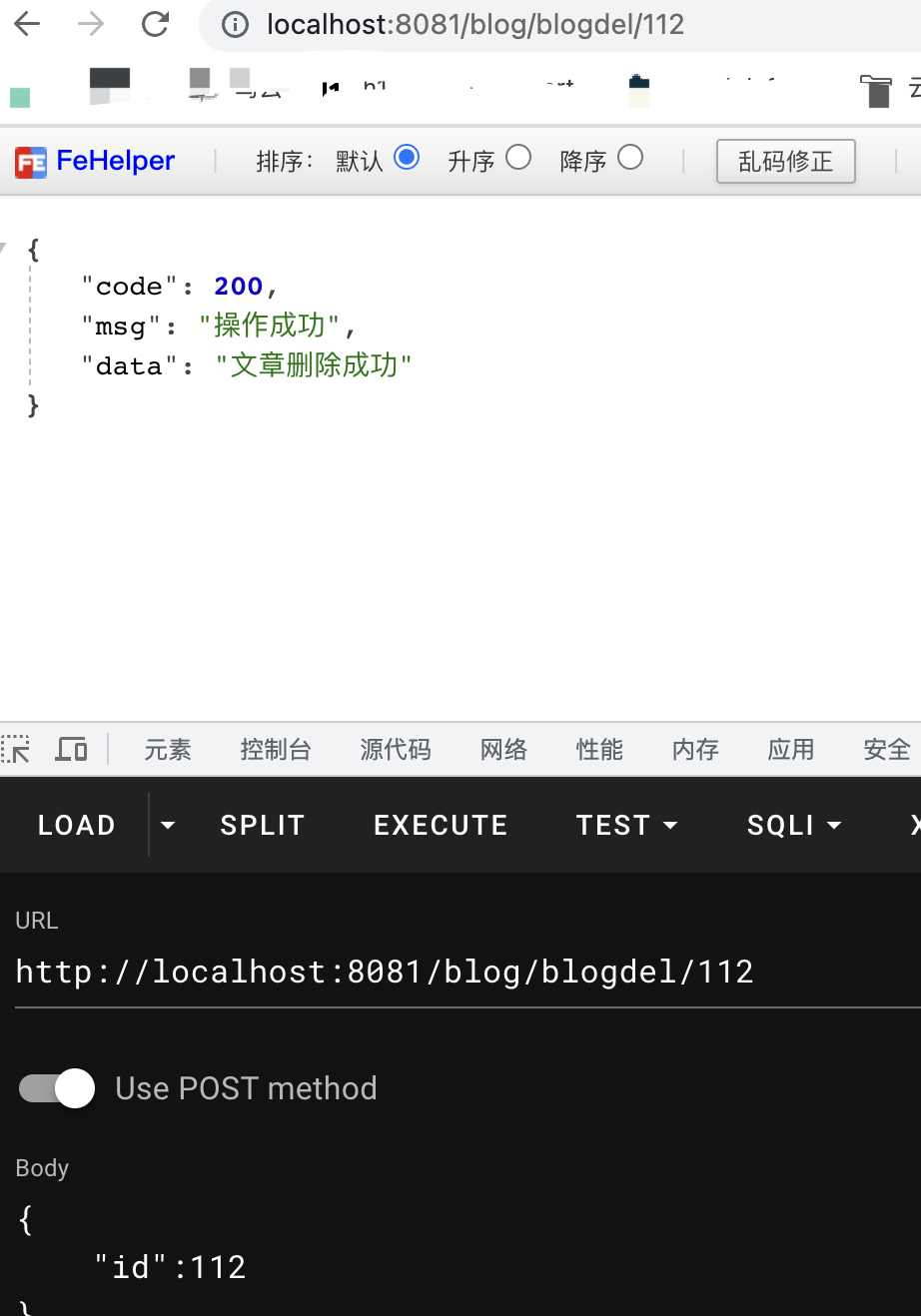Click the inspect element icon in DevTools

[15, 750]
